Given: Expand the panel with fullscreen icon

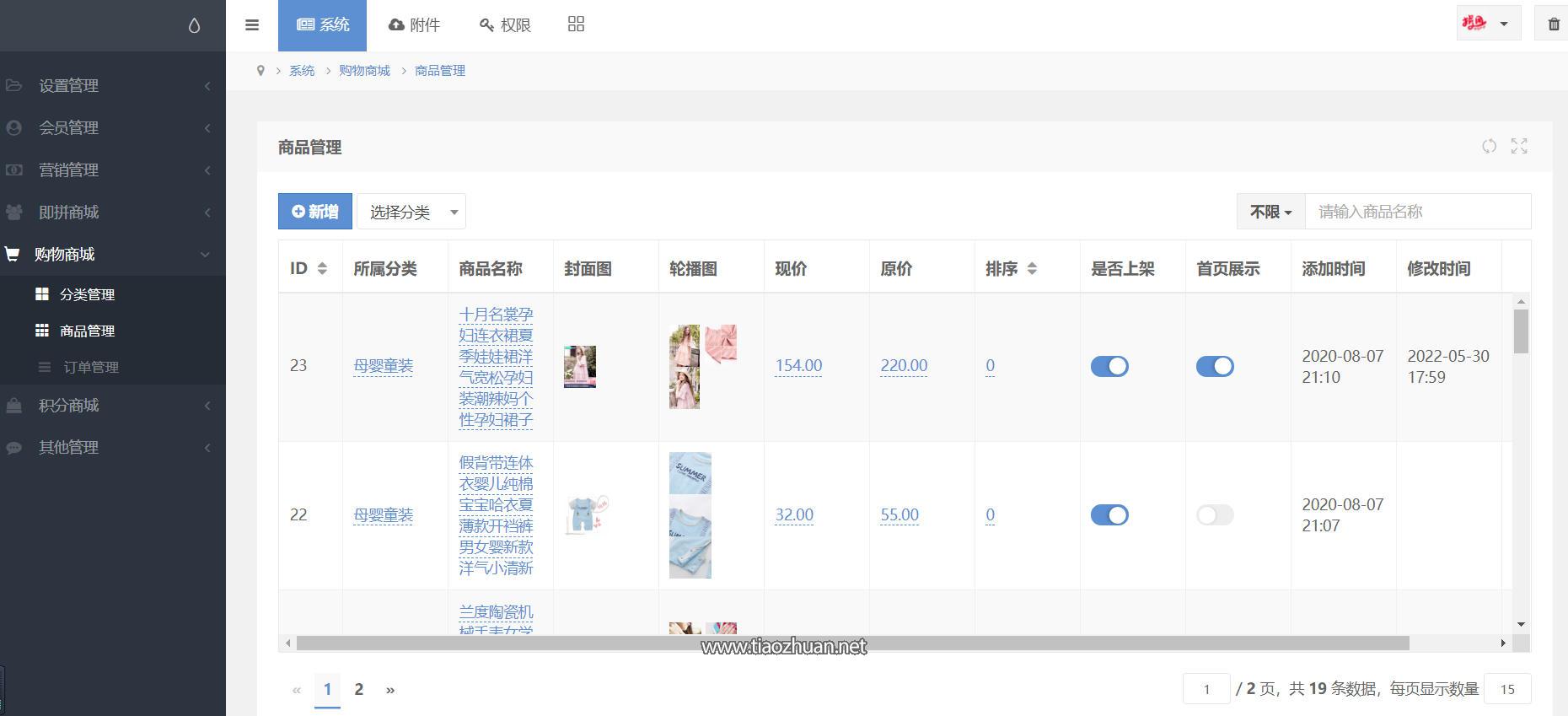Looking at the screenshot, I should coord(1519,147).
